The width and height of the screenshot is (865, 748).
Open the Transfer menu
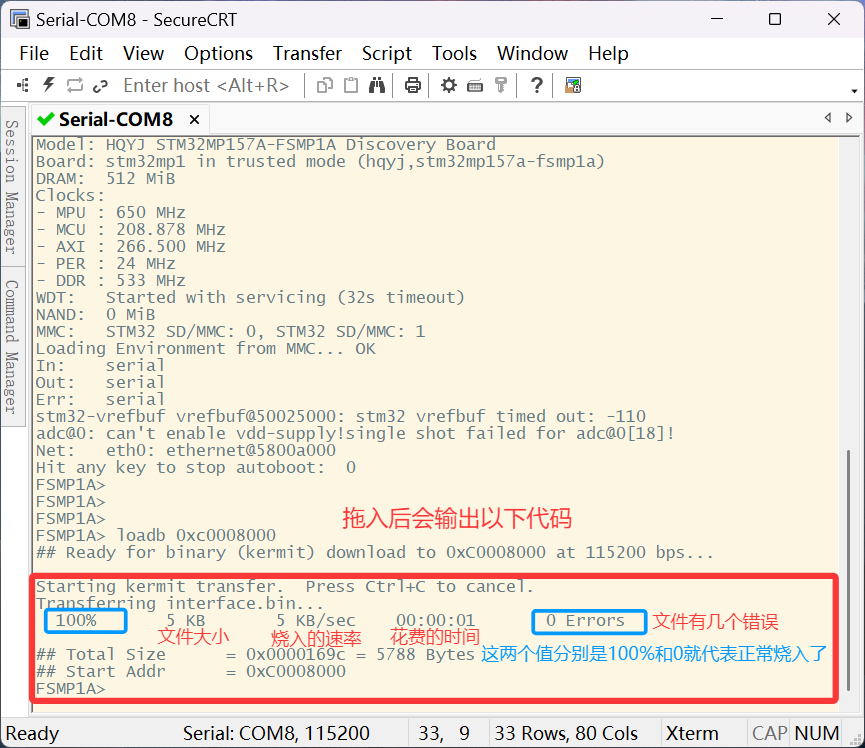click(x=307, y=54)
